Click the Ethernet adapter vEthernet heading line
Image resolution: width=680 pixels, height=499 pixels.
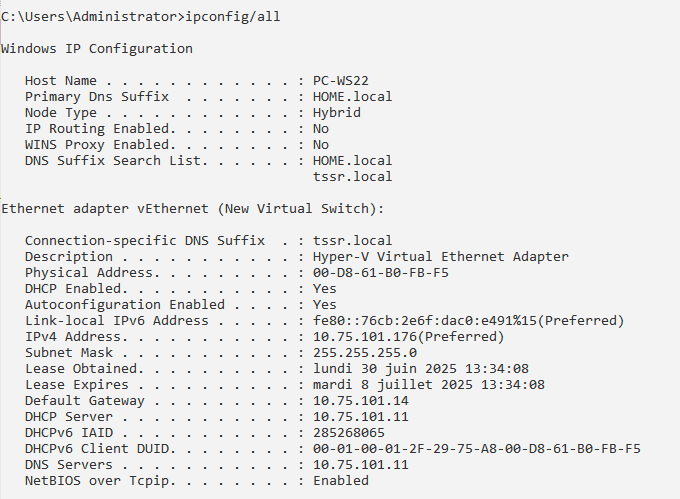pos(192,208)
